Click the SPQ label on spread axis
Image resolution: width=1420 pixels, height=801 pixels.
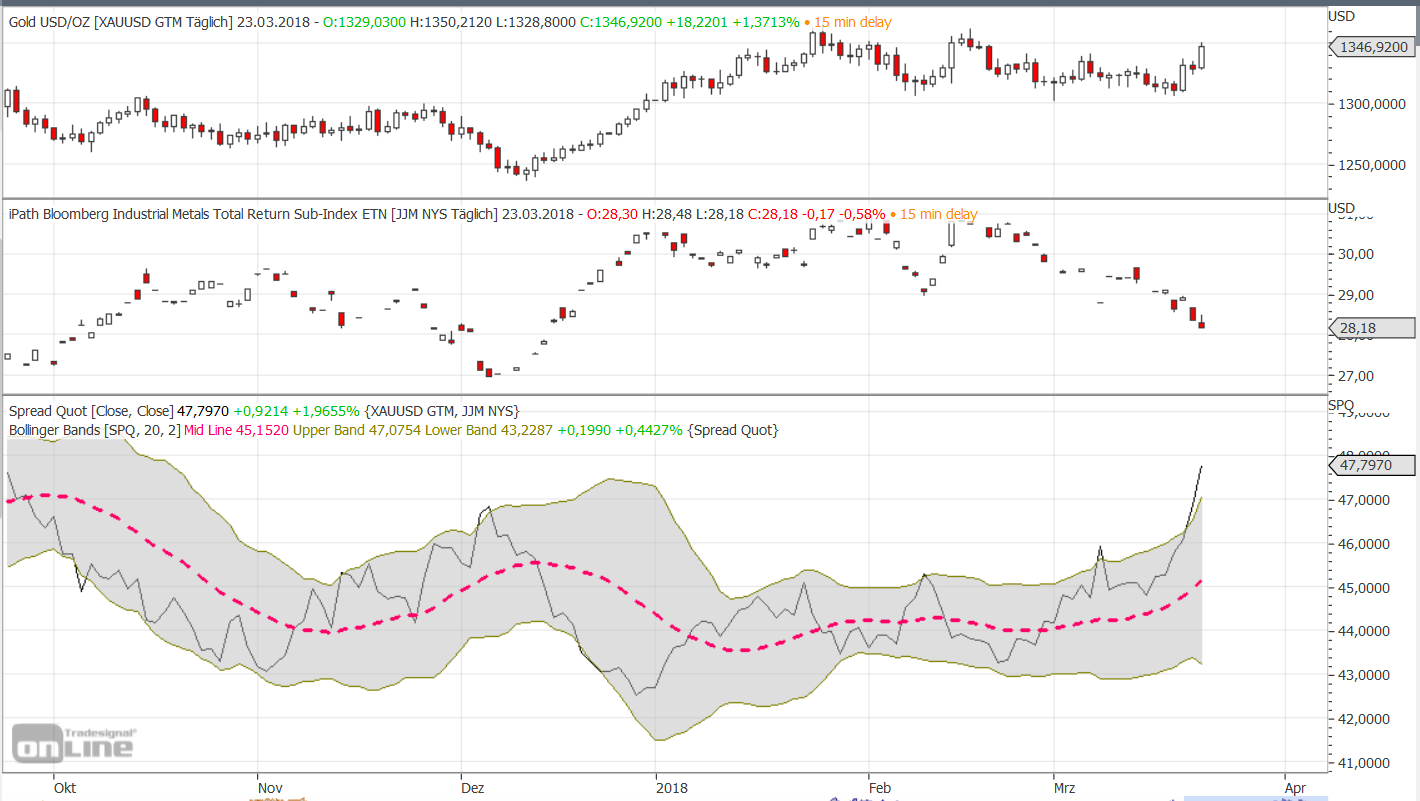[x=1340, y=405]
